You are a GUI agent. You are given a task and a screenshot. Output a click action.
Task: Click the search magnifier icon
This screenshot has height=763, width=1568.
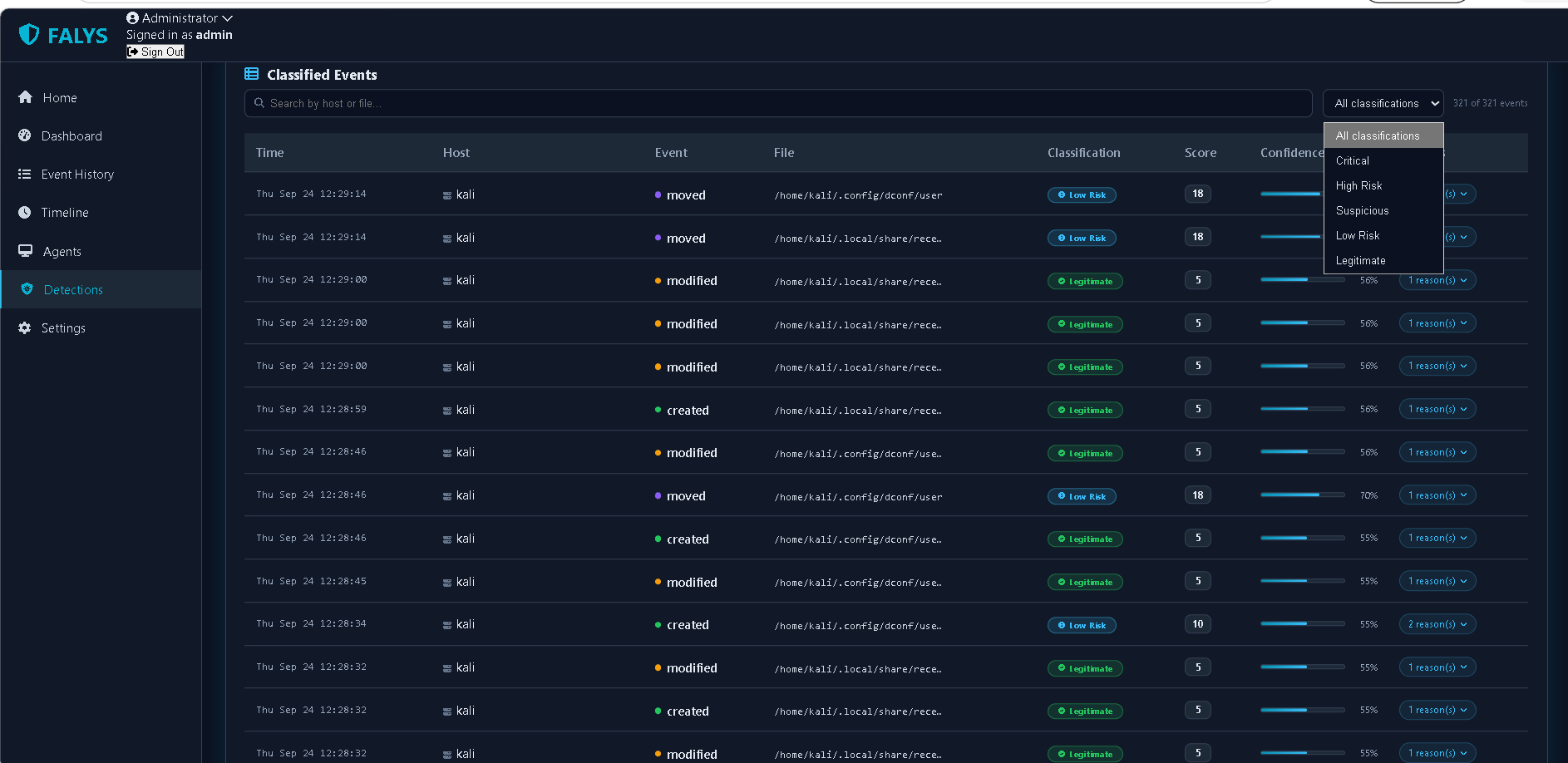point(259,103)
